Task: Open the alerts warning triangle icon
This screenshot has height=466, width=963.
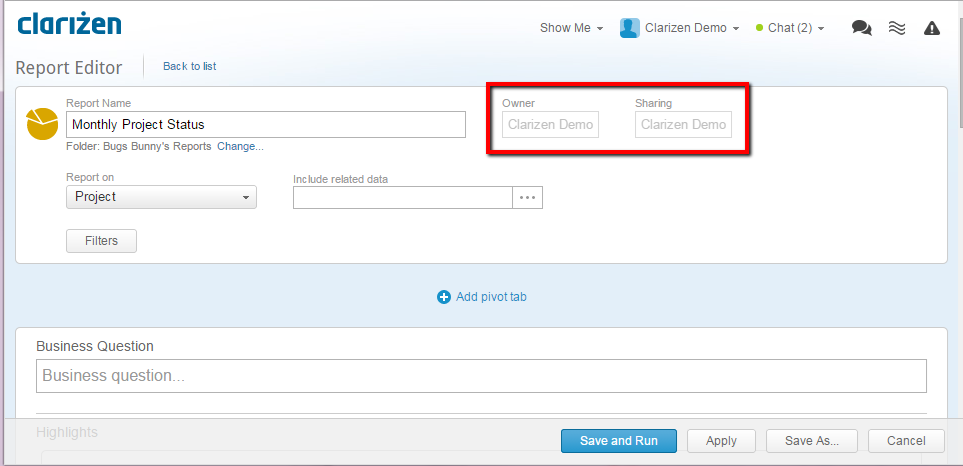Action: point(932,28)
